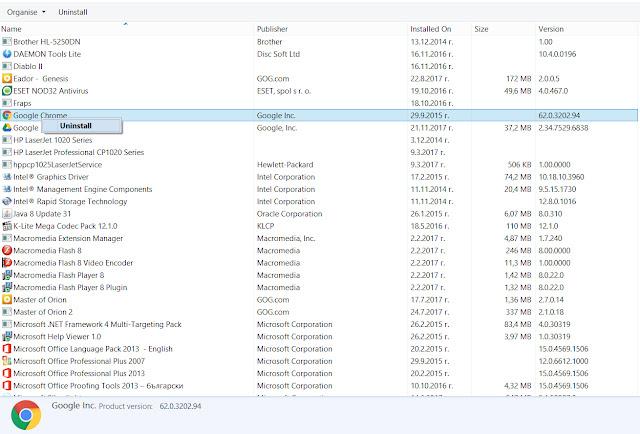Click the Intel Rapid Storage Technology icon
Screen dimensions: 640x434
coord(7,201)
